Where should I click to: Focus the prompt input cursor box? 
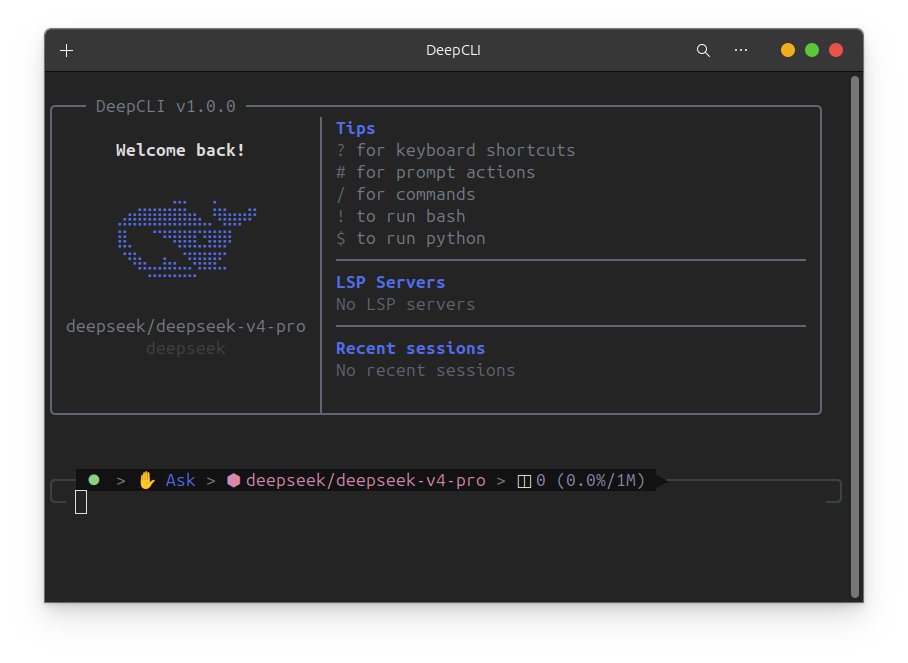[x=81, y=502]
